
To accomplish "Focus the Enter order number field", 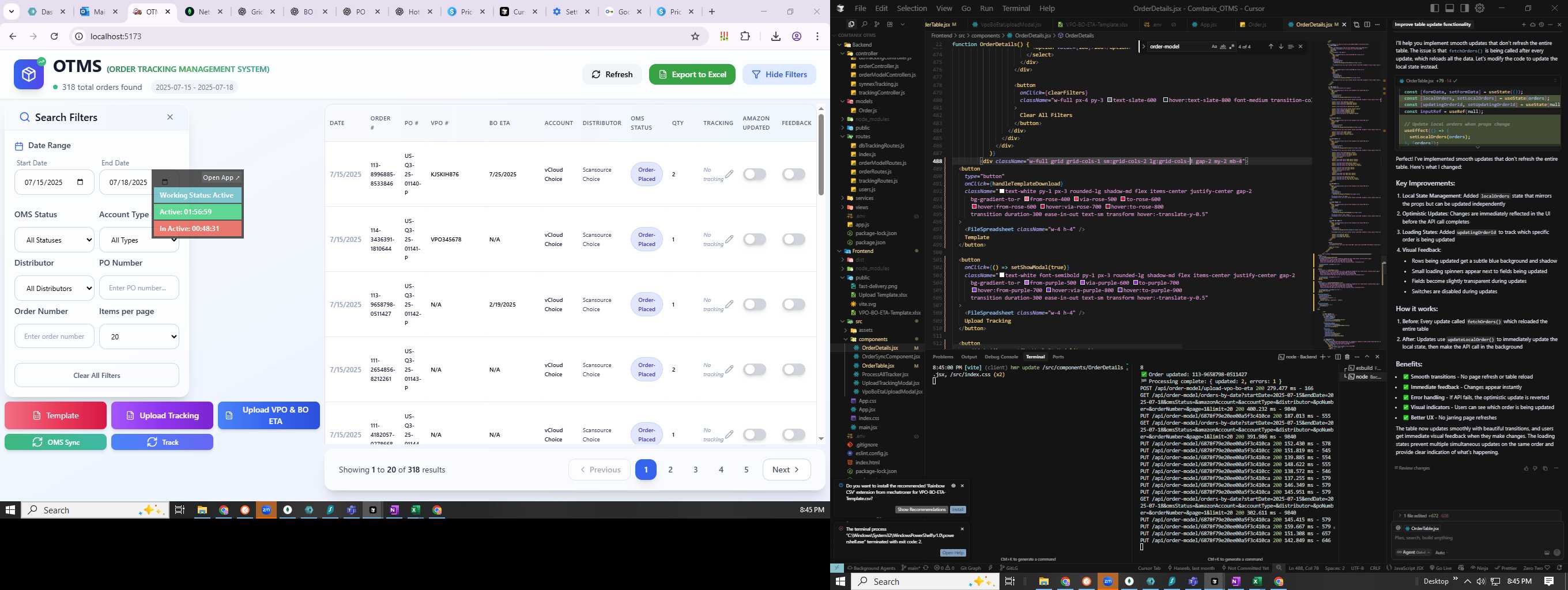I will coord(54,336).
